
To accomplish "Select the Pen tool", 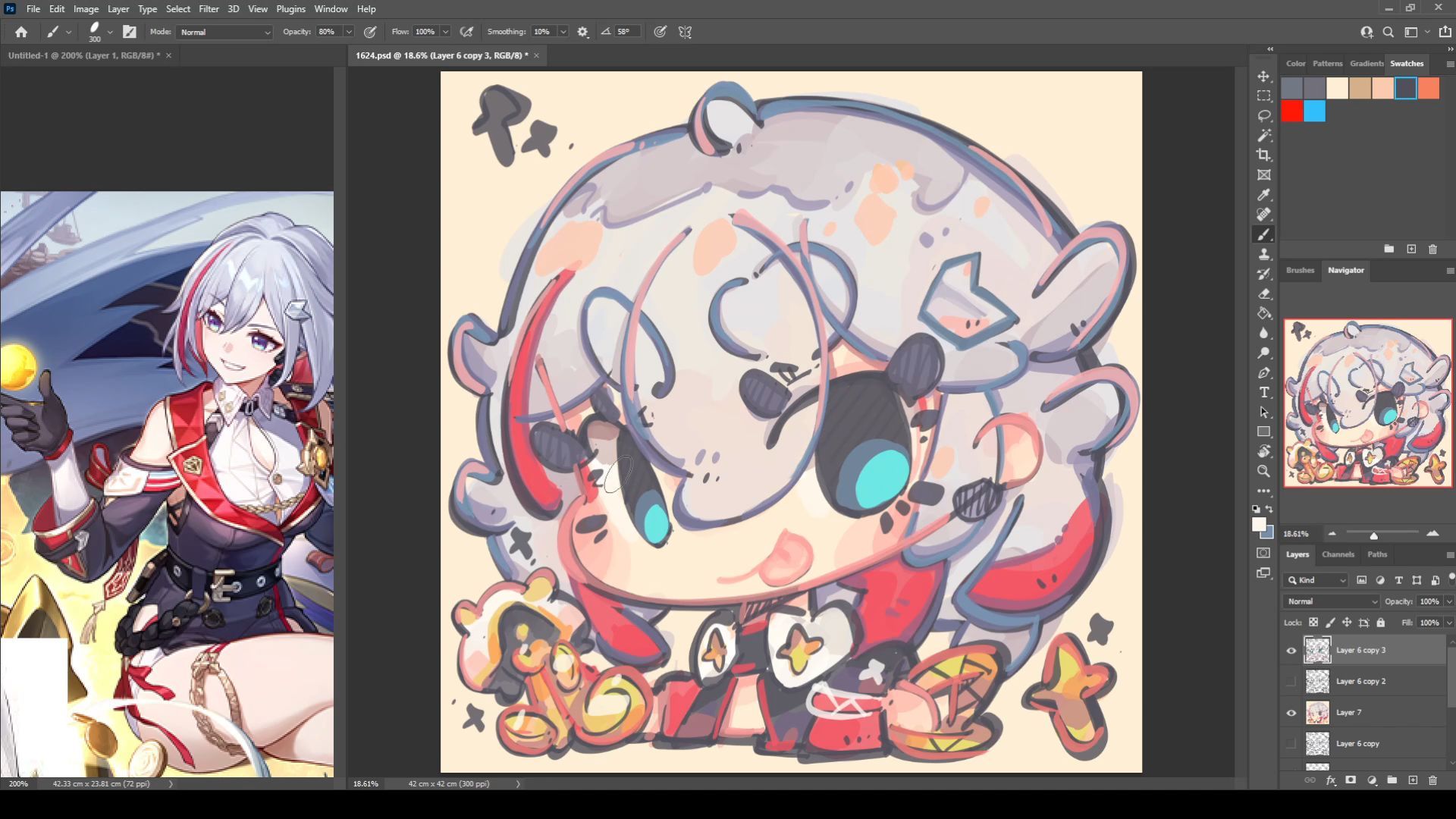I will click(x=1263, y=372).
